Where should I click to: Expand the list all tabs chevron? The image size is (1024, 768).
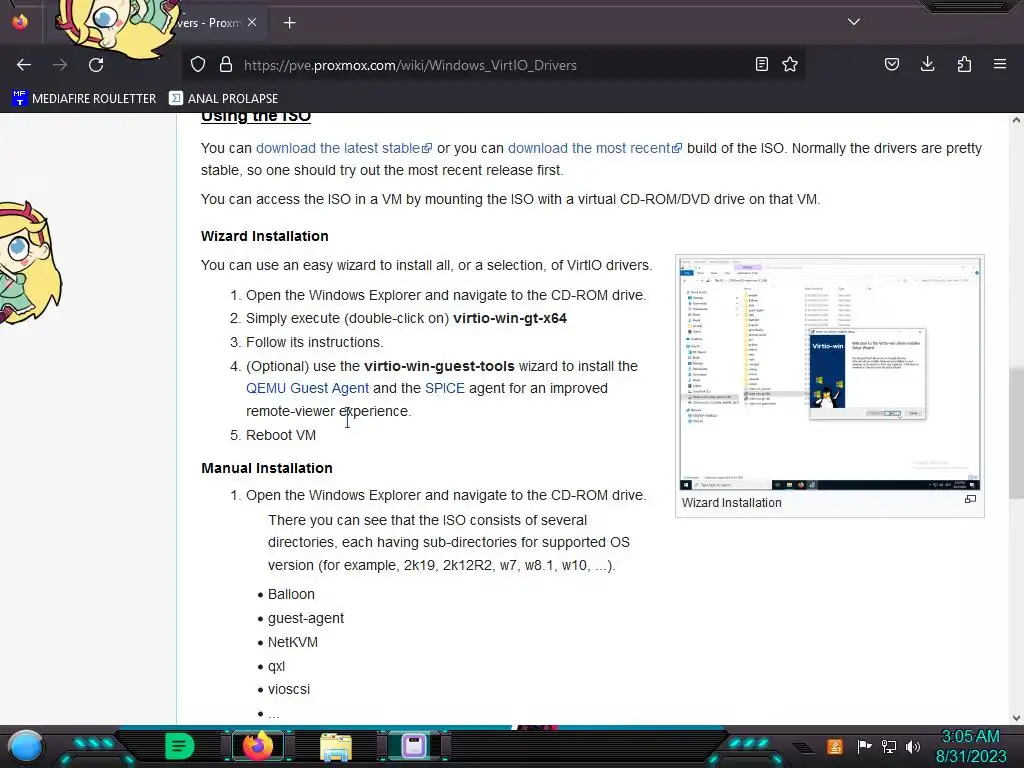(x=854, y=22)
